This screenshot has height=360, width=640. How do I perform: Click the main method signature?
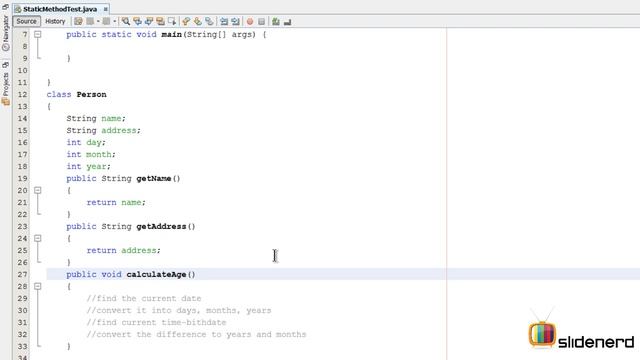(166, 34)
